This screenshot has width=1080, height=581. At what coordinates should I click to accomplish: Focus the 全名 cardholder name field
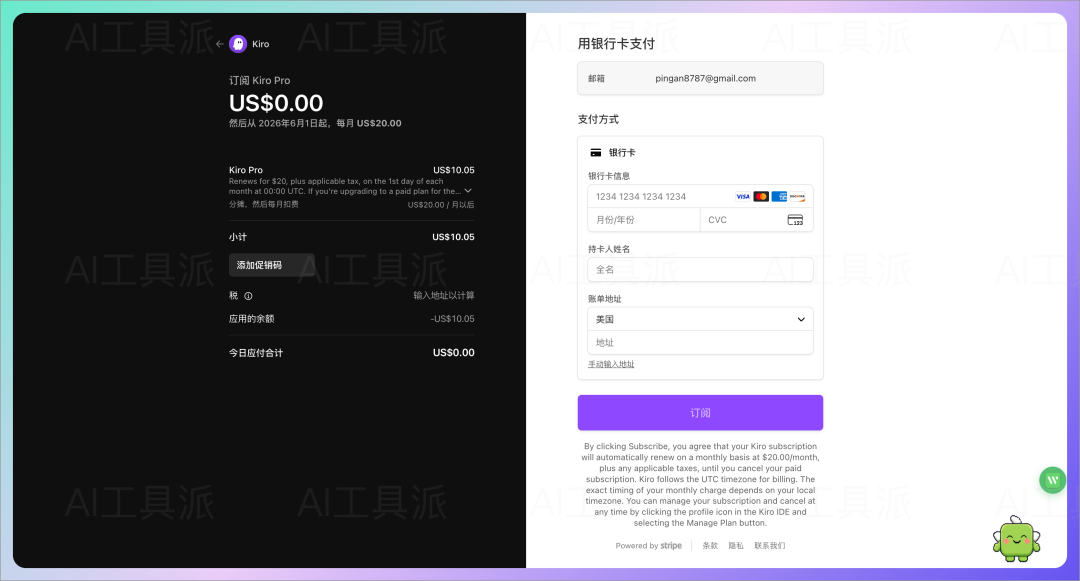pyautogui.click(x=700, y=270)
